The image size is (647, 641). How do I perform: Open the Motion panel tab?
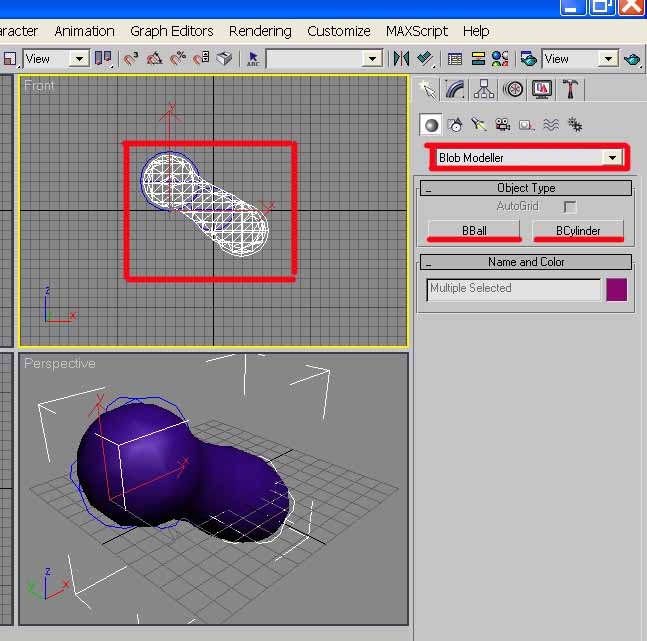pos(513,90)
